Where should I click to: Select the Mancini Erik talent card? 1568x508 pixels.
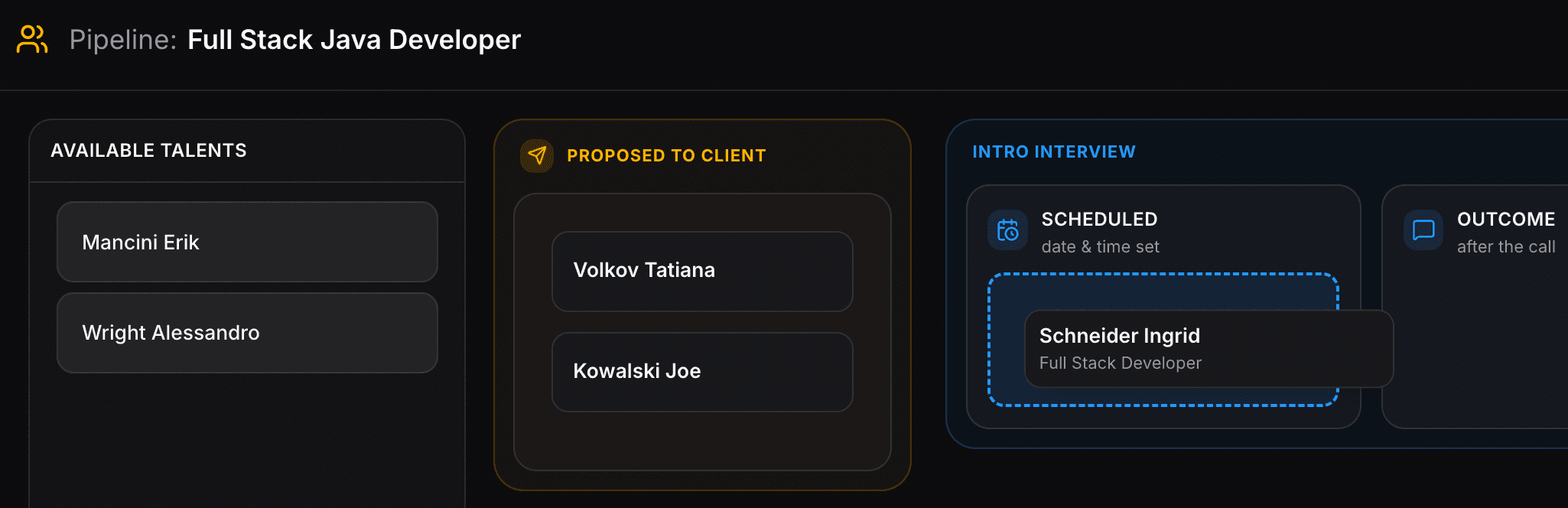click(247, 242)
